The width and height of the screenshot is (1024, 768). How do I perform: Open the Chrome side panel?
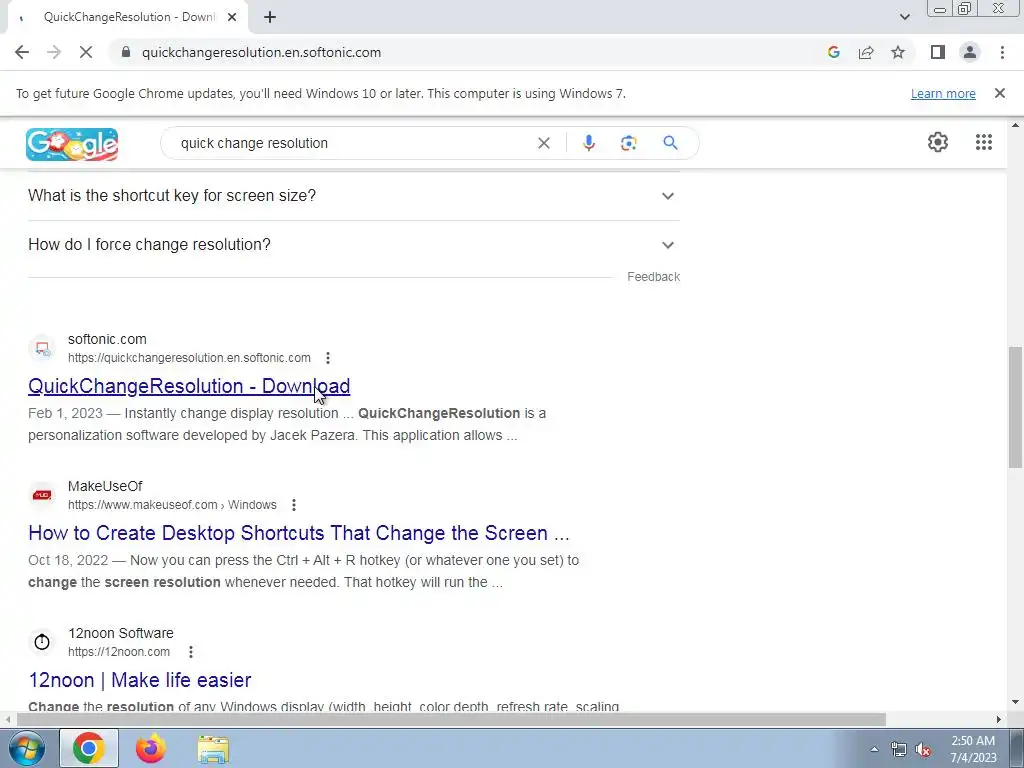pyautogui.click(x=938, y=52)
